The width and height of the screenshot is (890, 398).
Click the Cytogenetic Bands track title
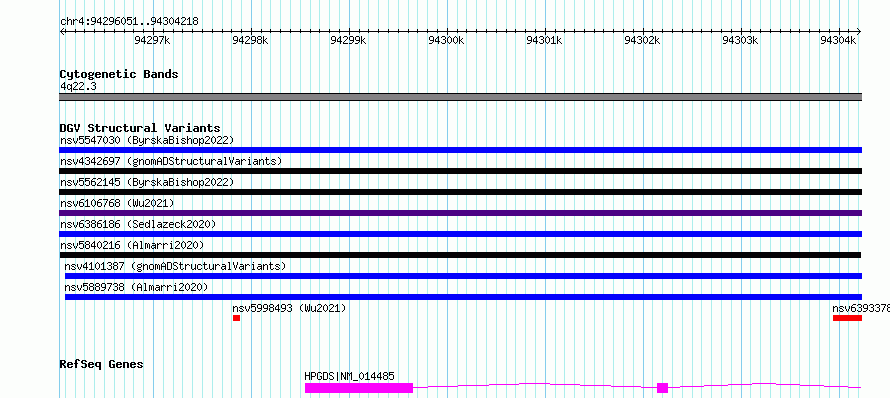pos(119,74)
